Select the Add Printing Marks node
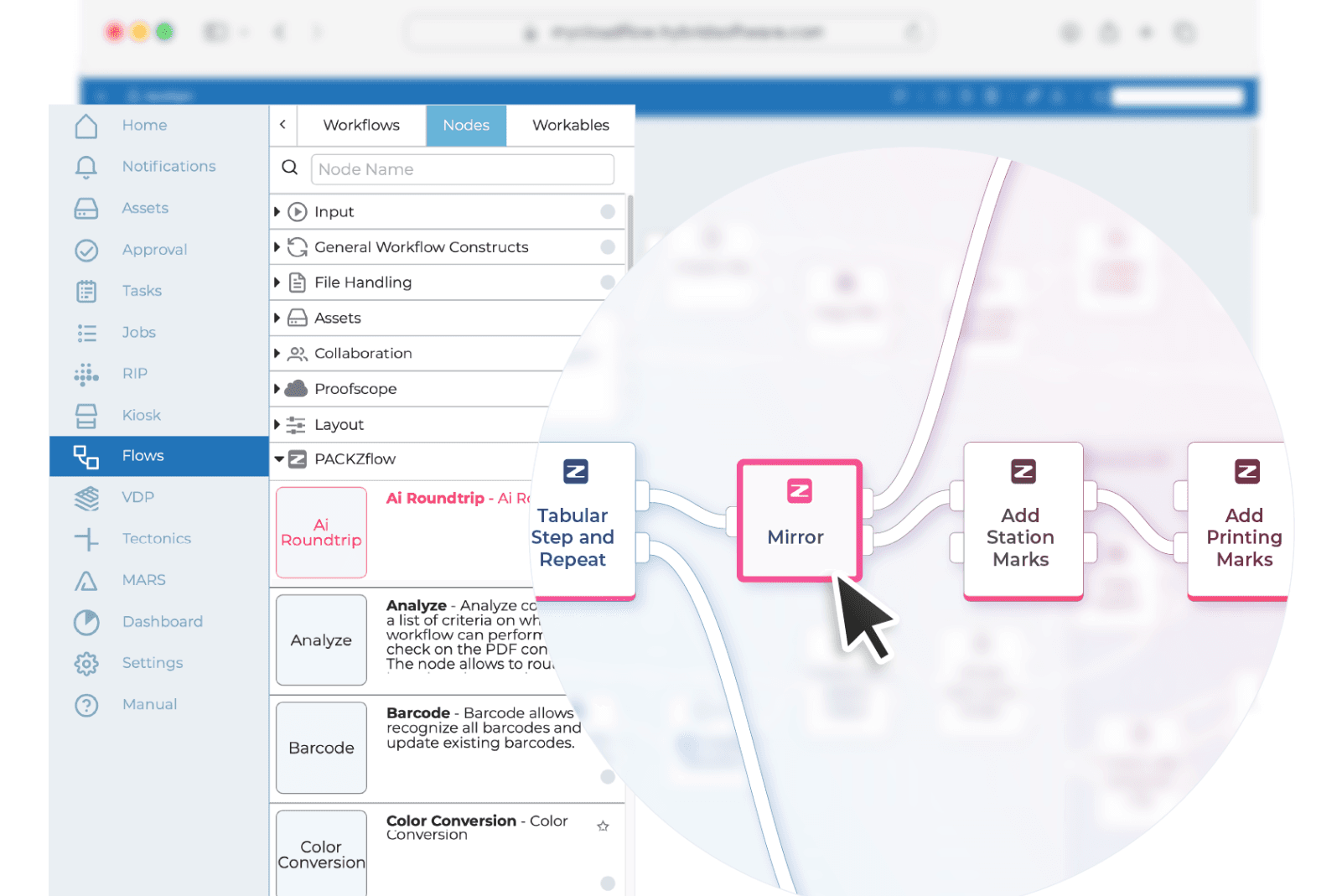This screenshot has width=1342, height=896. (1237, 521)
